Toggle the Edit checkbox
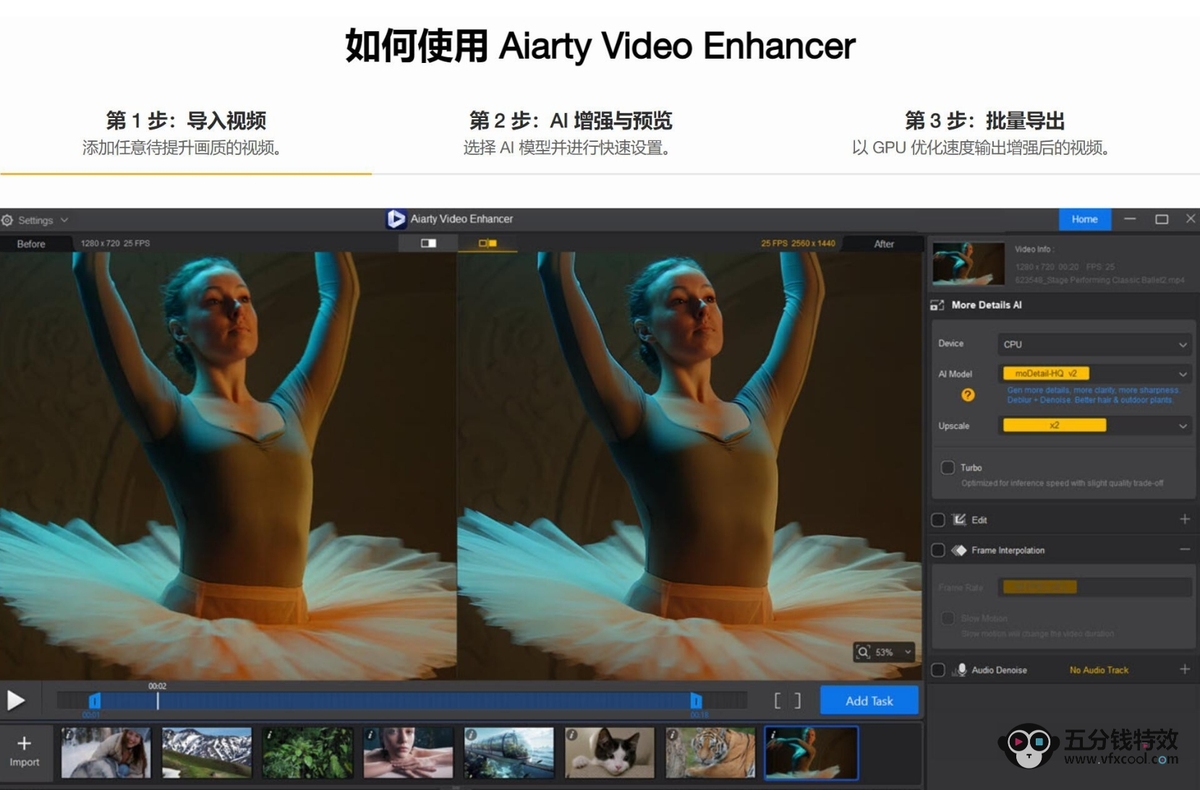The height and width of the screenshot is (790, 1200). (x=938, y=520)
